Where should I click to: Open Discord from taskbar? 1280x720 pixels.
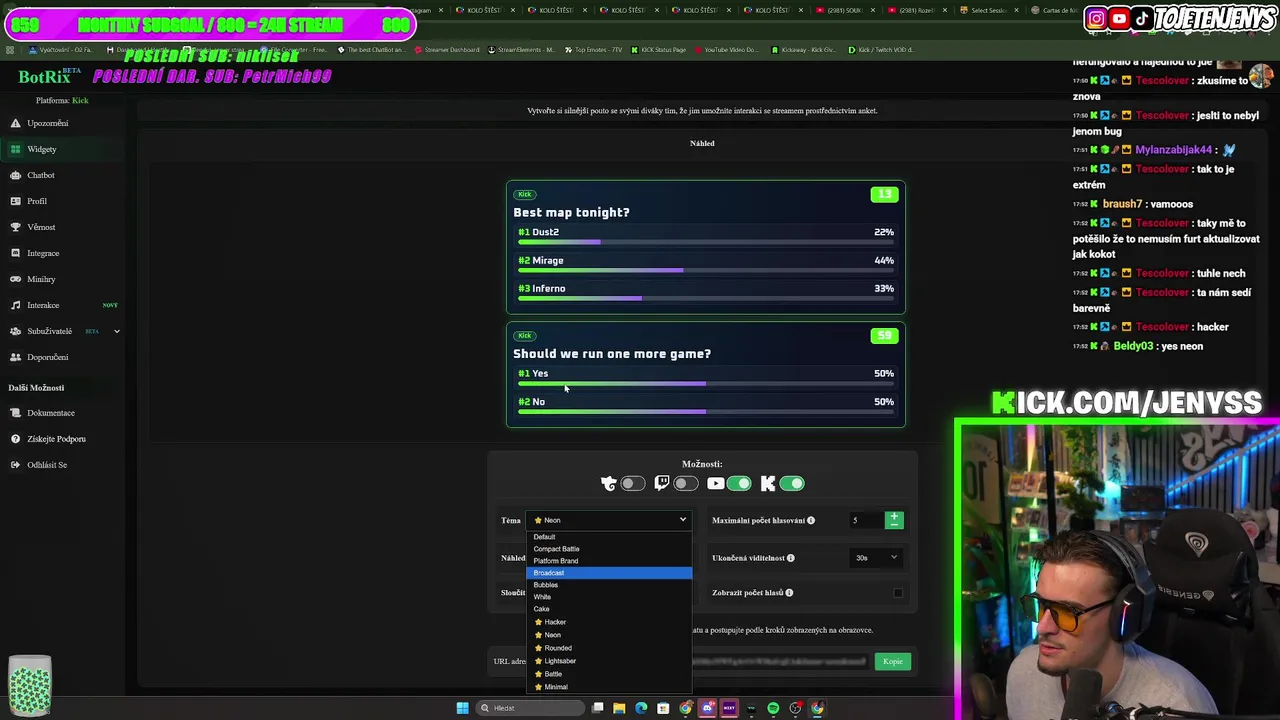707,708
